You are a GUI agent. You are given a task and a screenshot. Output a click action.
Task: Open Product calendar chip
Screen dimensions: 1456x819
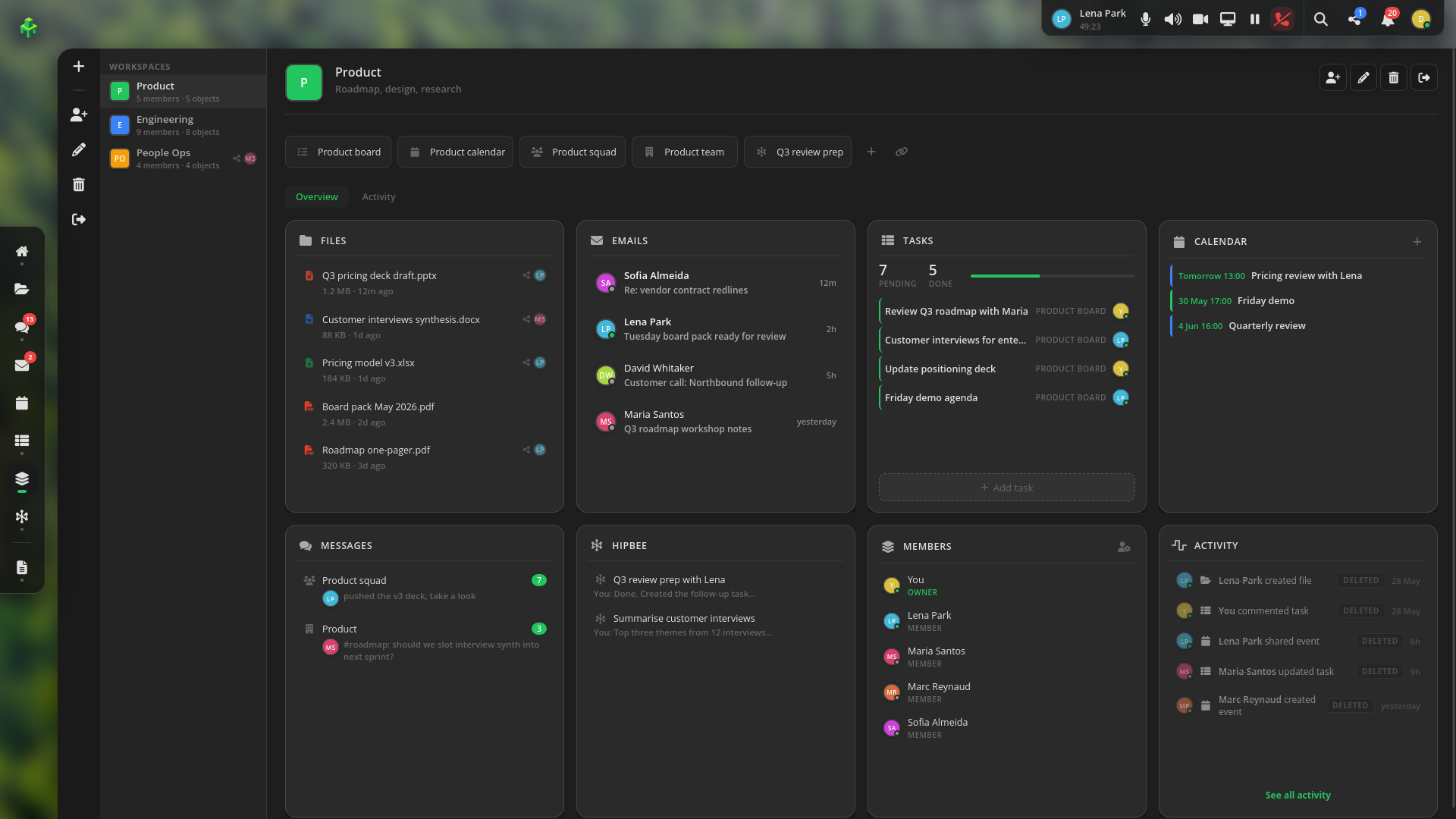(456, 152)
